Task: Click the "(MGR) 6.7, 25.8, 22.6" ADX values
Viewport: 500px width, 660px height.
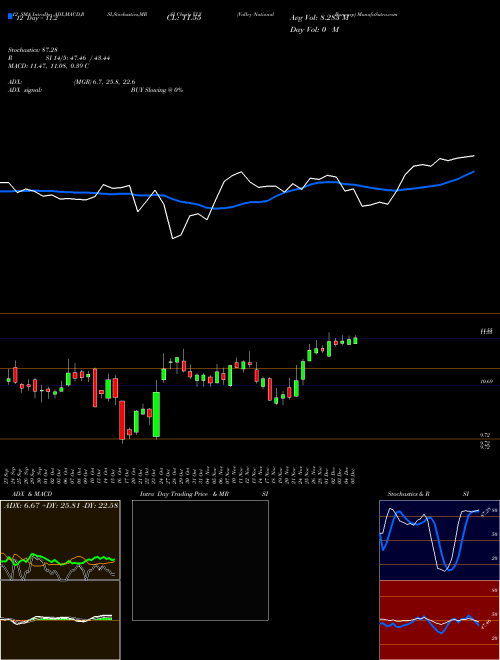Action: point(104,82)
